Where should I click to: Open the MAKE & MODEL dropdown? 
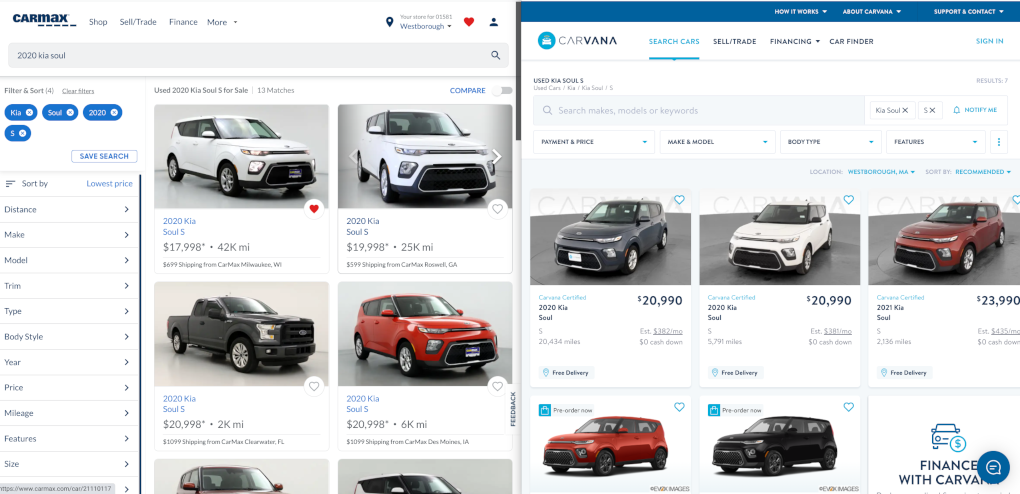(718, 142)
